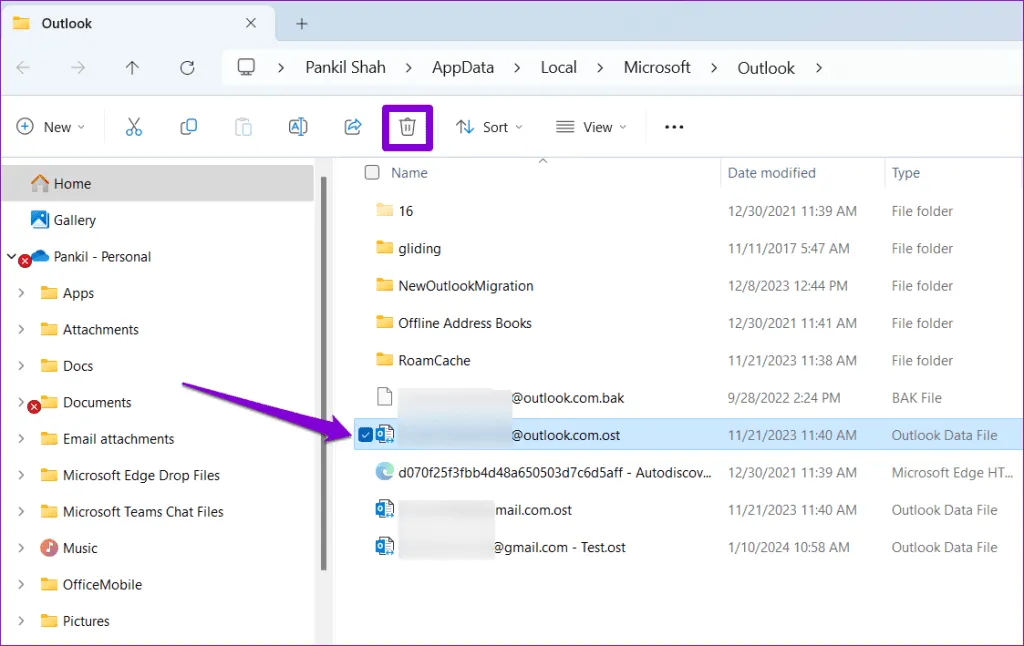1024x646 pixels.
Task: Open the See more ellipsis menu
Action: (674, 127)
